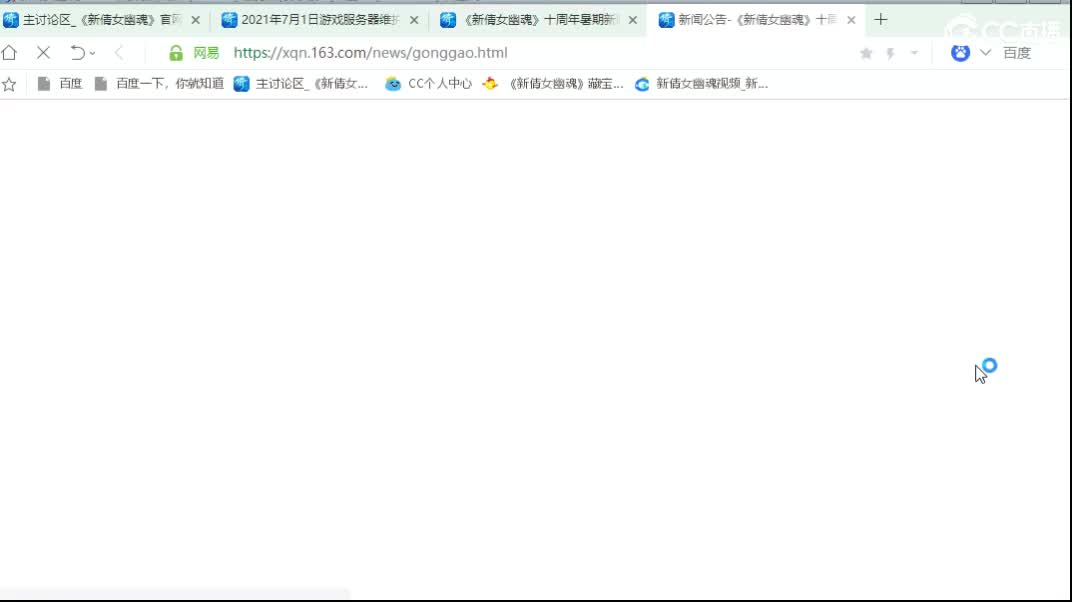The width and height of the screenshot is (1072, 602).
Task: Click the bookmarks manager star icon on left
Action: click(11, 84)
